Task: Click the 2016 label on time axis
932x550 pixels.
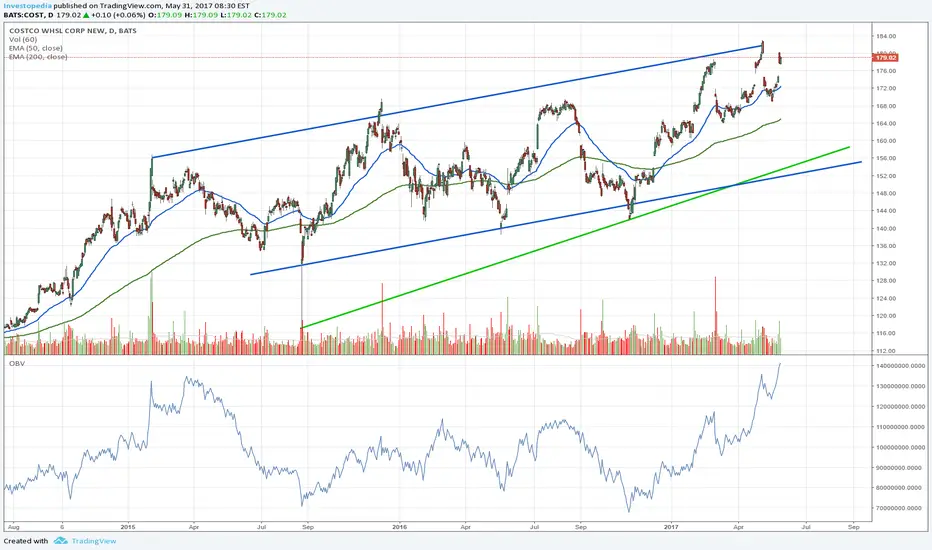Action: click(399, 527)
